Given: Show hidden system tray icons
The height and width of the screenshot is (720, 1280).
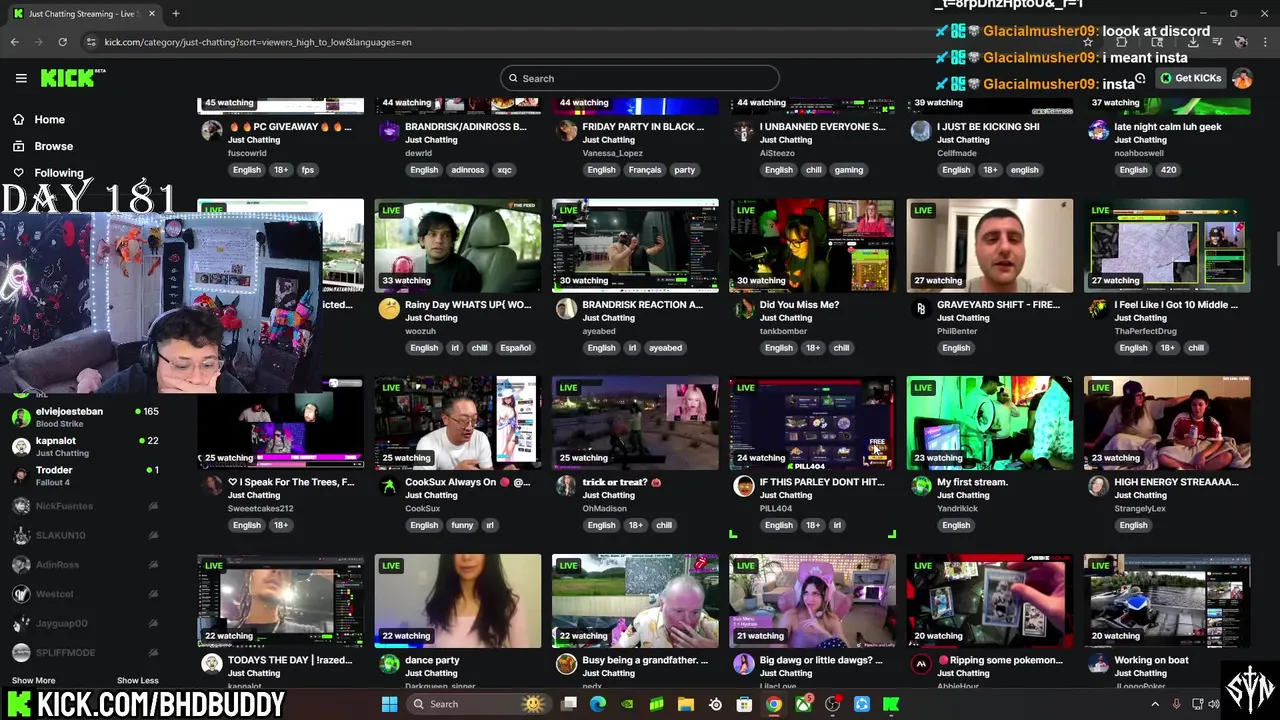Looking at the screenshot, I should 1155,704.
